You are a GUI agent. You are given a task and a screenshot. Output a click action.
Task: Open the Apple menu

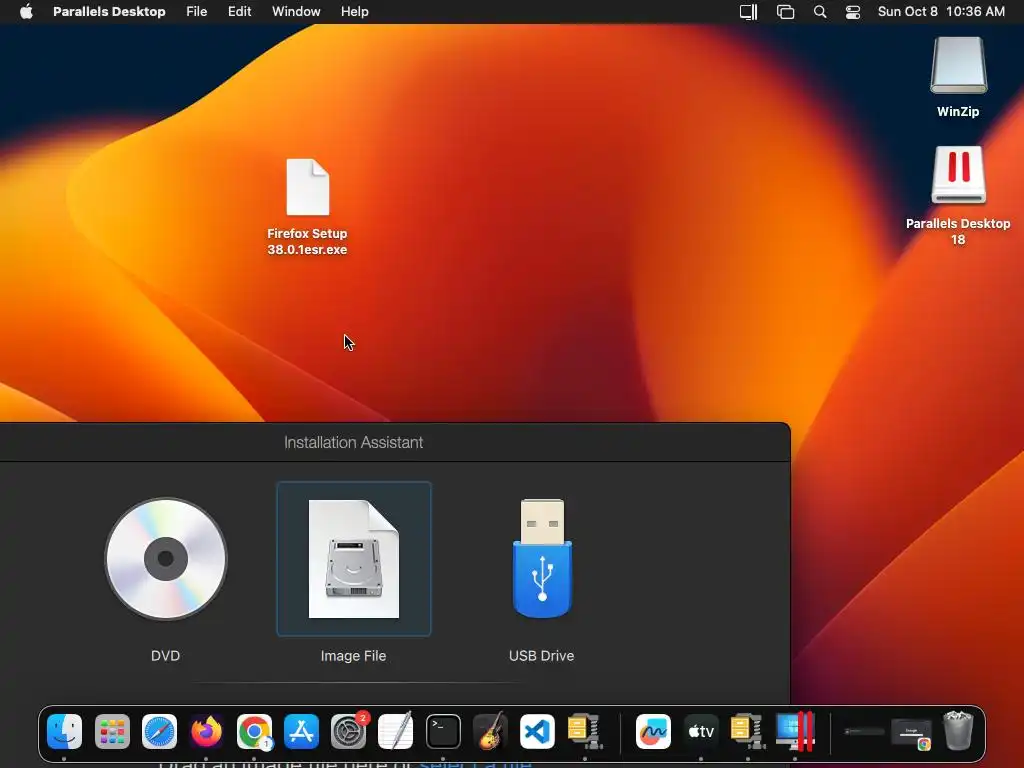click(x=26, y=12)
